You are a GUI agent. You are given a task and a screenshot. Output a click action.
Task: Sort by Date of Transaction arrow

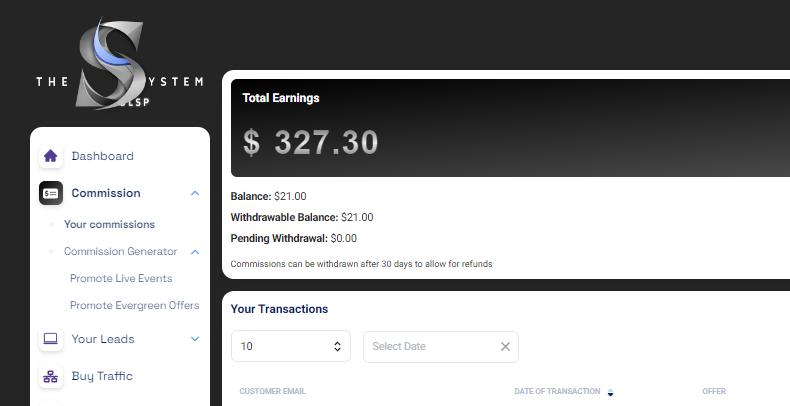(x=610, y=392)
